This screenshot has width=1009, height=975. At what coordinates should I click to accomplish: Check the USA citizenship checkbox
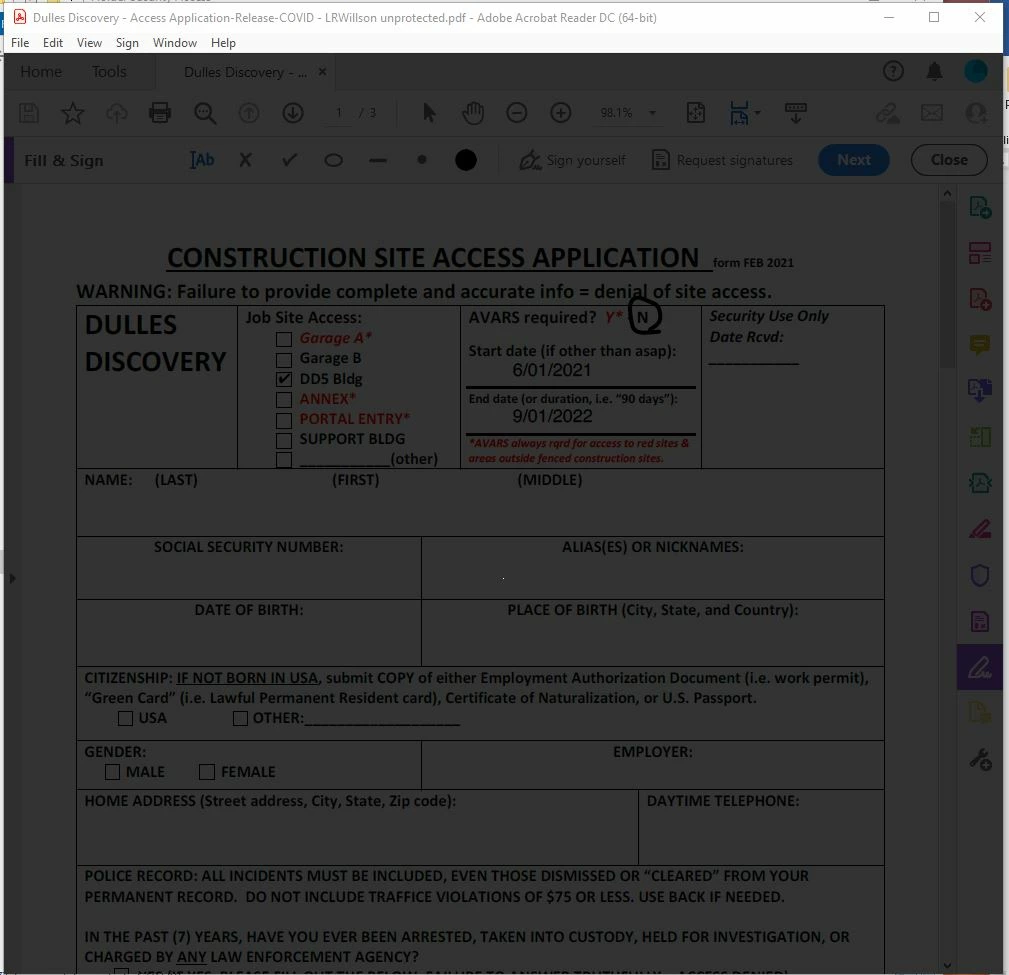point(125,718)
